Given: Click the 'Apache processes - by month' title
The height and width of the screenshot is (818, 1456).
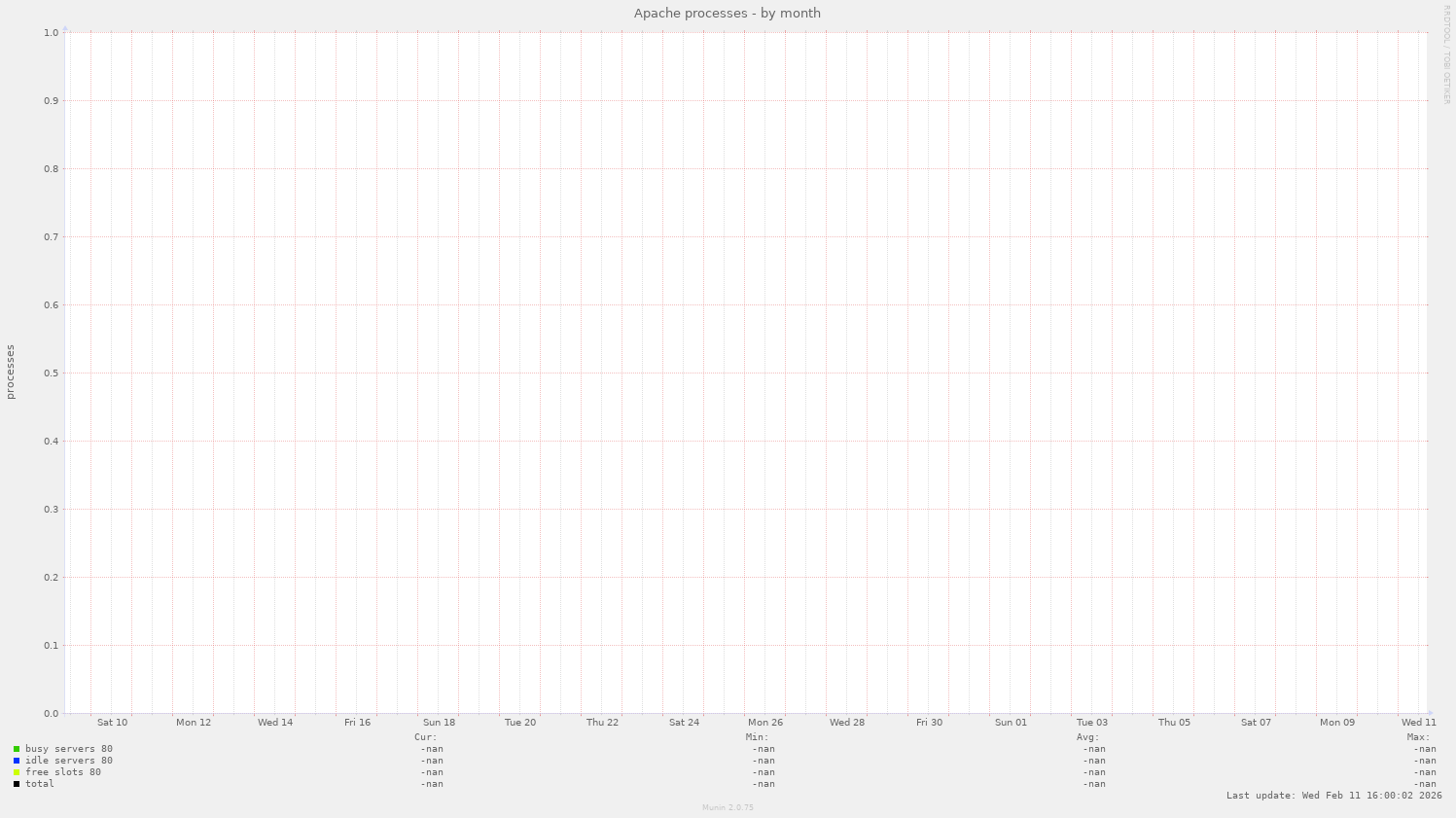Looking at the screenshot, I should pos(727,13).
